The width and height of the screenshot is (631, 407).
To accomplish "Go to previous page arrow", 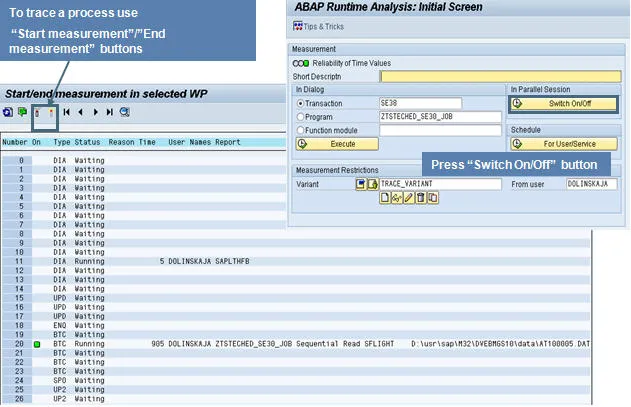I will tap(81, 112).
